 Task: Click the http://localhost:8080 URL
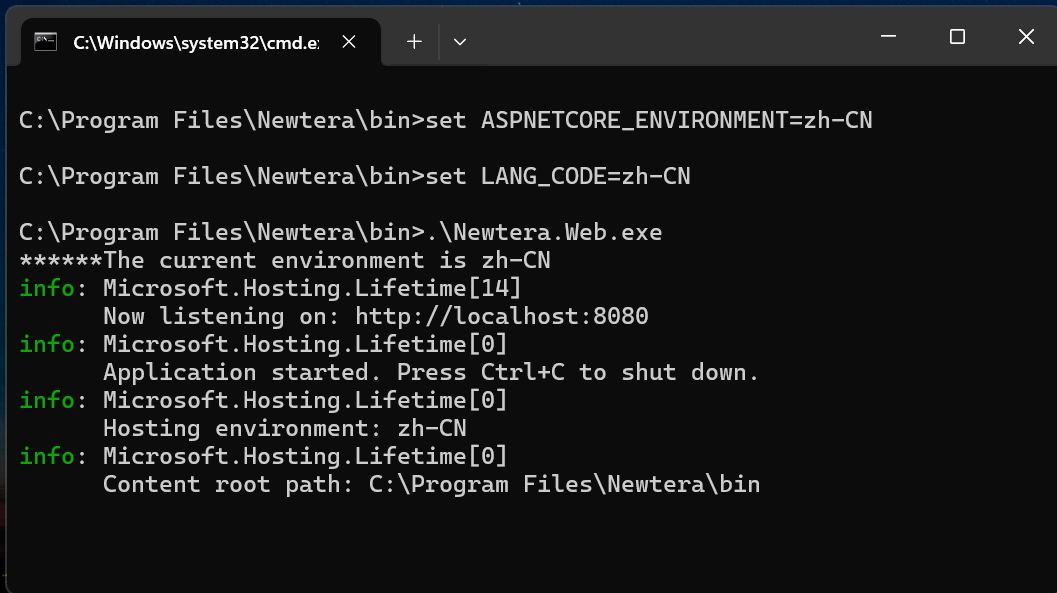click(502, 316)
